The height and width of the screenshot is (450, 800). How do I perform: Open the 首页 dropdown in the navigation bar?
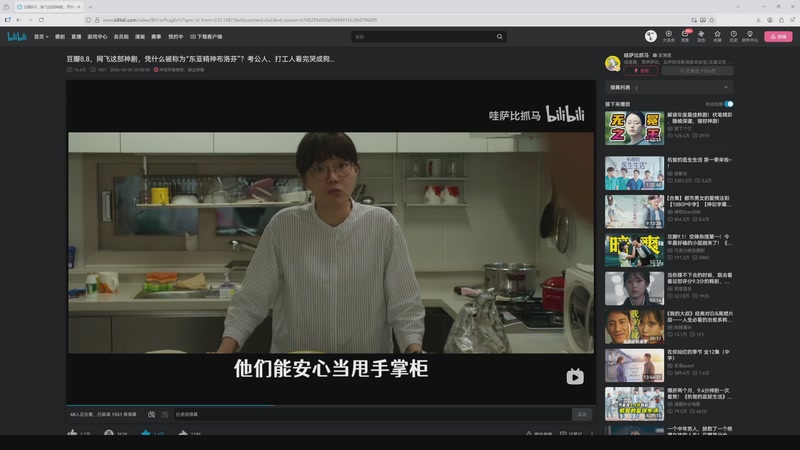(x=41, y=37)
